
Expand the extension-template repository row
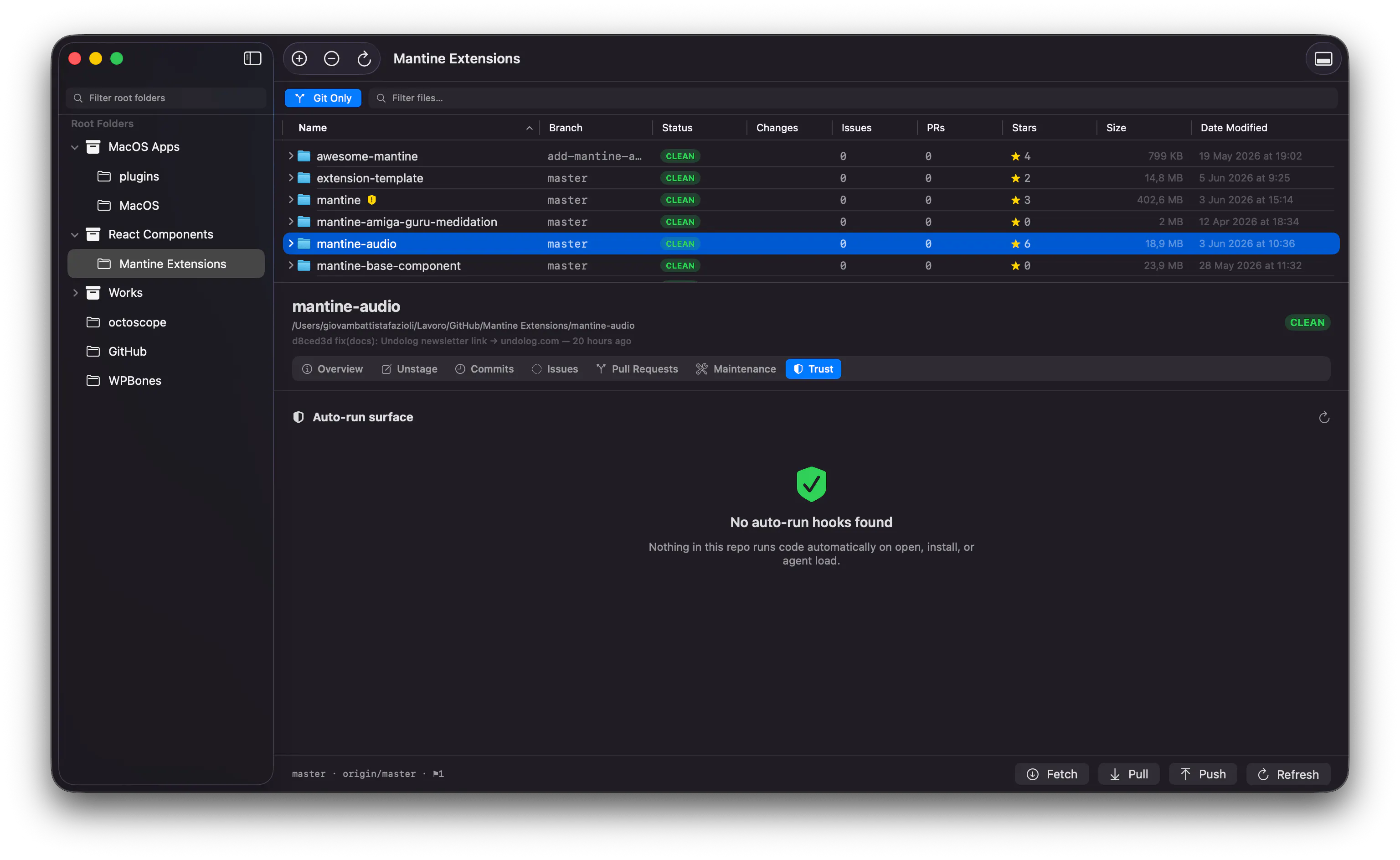(290, 178)
